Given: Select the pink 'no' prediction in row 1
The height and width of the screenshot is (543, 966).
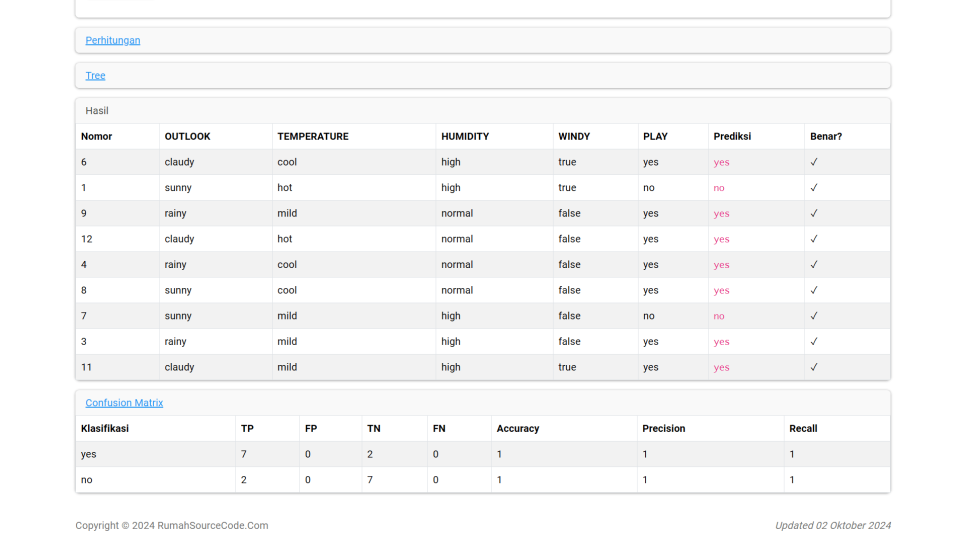Looking at the screenshot, I should click(x=719, y=188).
